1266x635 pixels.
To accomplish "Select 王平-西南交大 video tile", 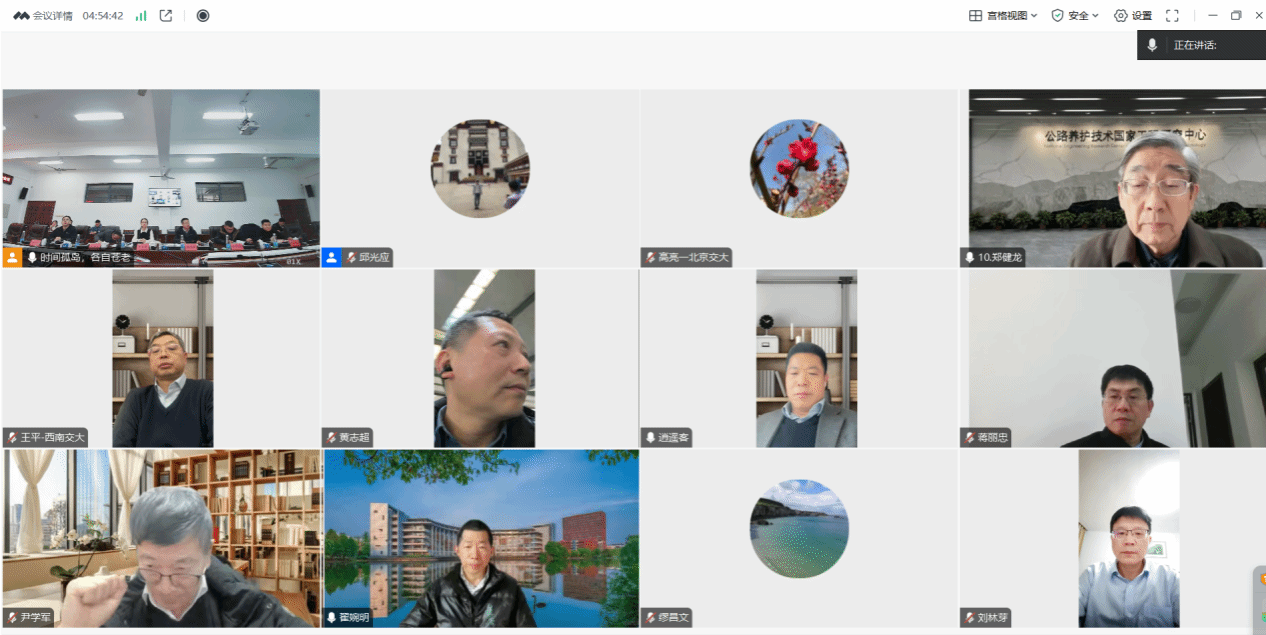I will 162,358.
